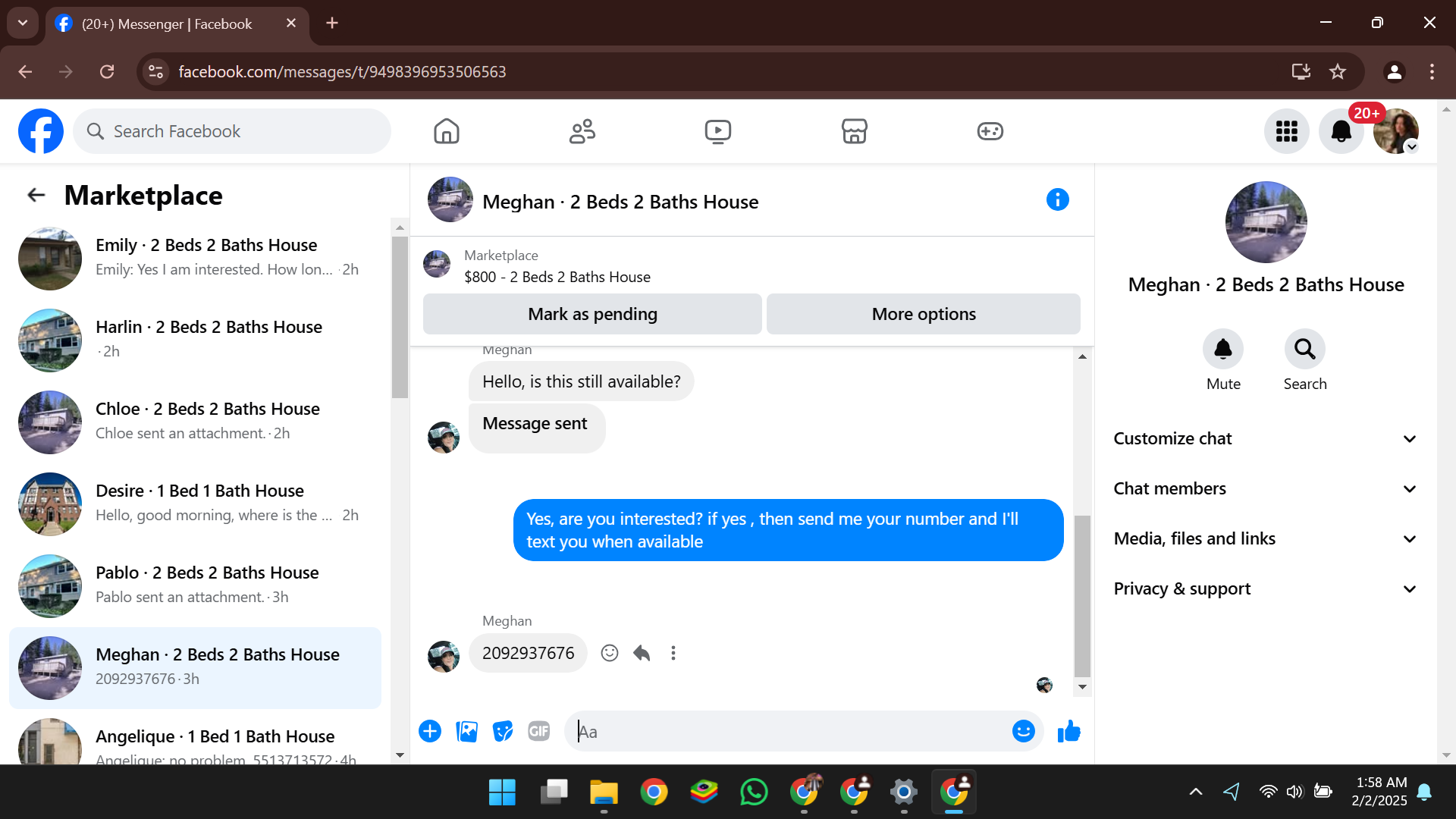Click Mark as pending button
The height and width of the screenshot is (819, 1456).
[592, 314]
